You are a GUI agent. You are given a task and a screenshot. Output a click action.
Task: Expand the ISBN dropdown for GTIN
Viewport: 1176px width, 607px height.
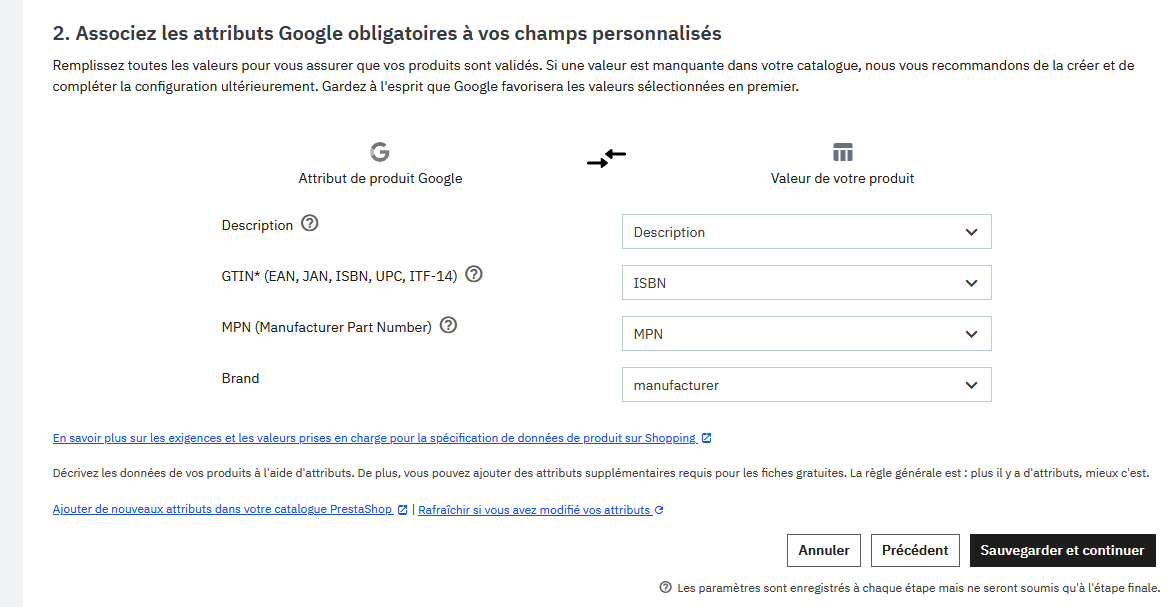(x=806, y=283)
